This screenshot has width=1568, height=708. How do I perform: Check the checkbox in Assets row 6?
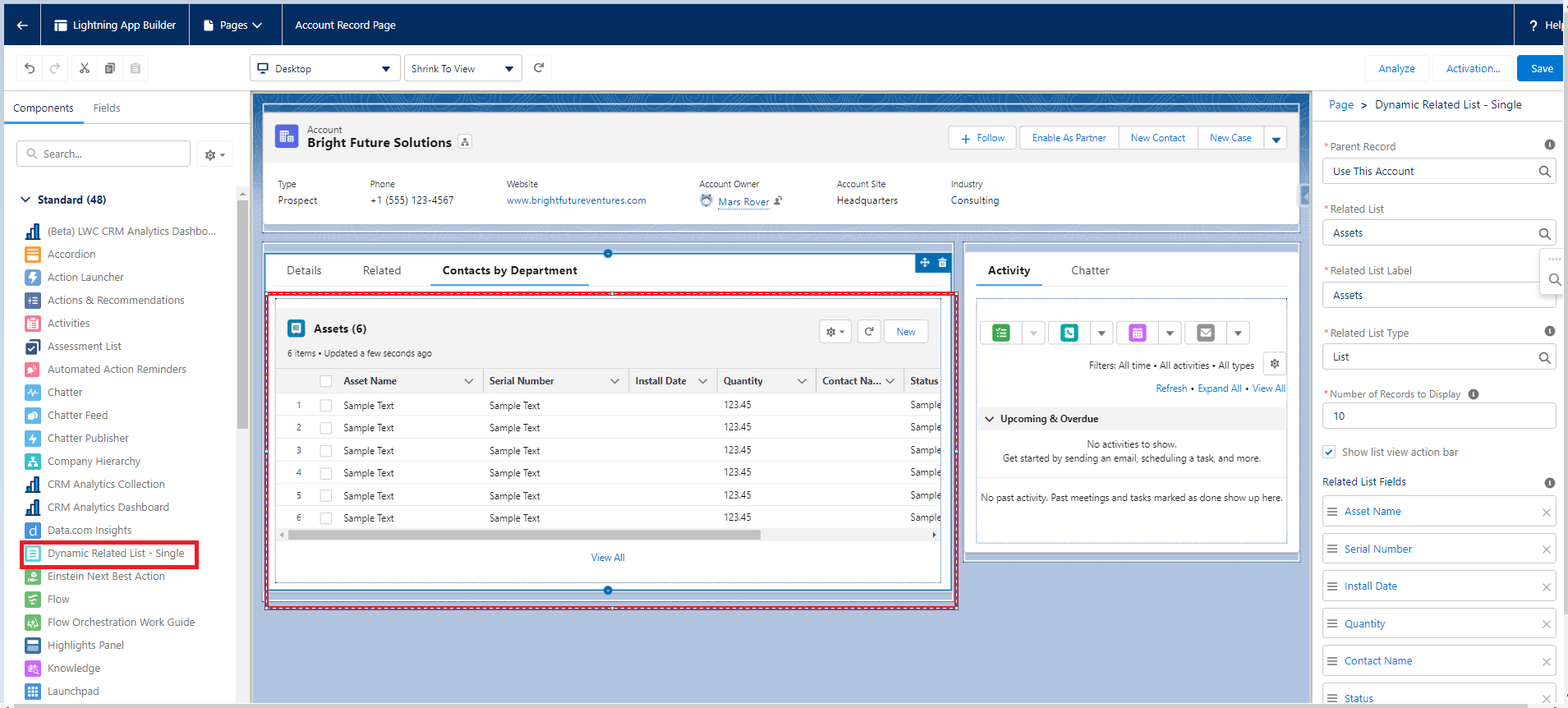(x=326, y=518)
